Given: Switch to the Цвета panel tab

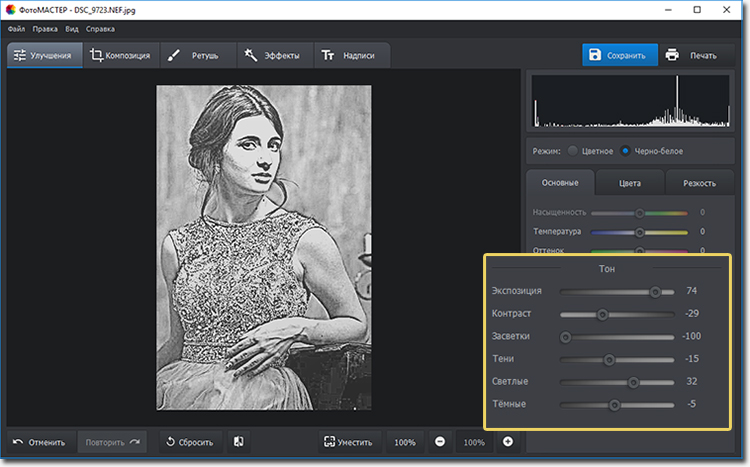Looking at the screenshot, I should [x=630, y=183].
